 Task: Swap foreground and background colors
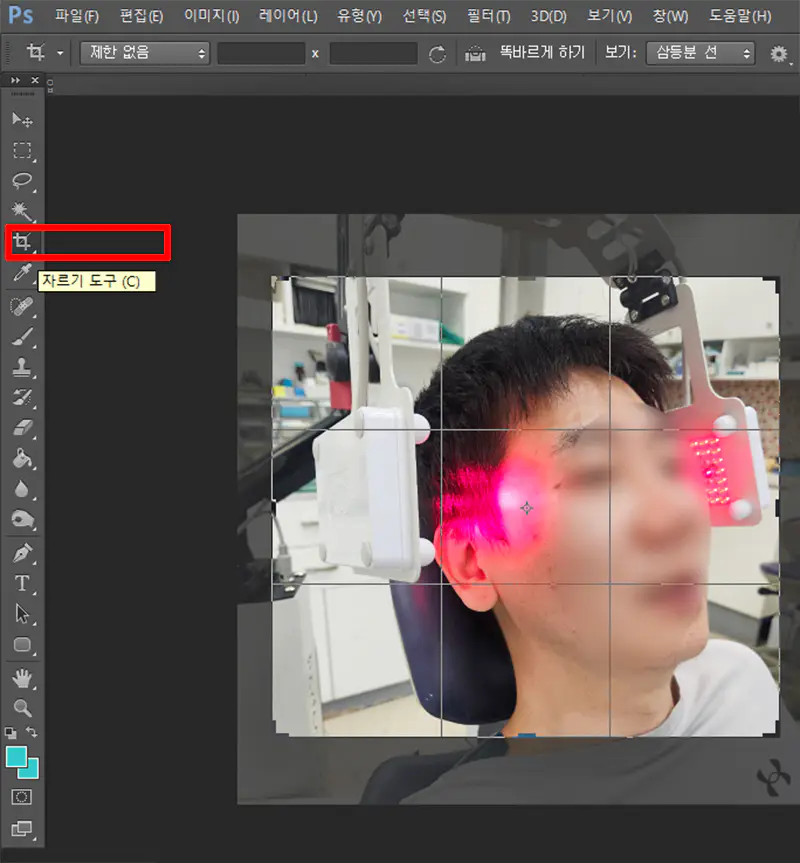[x=32, y=733]
